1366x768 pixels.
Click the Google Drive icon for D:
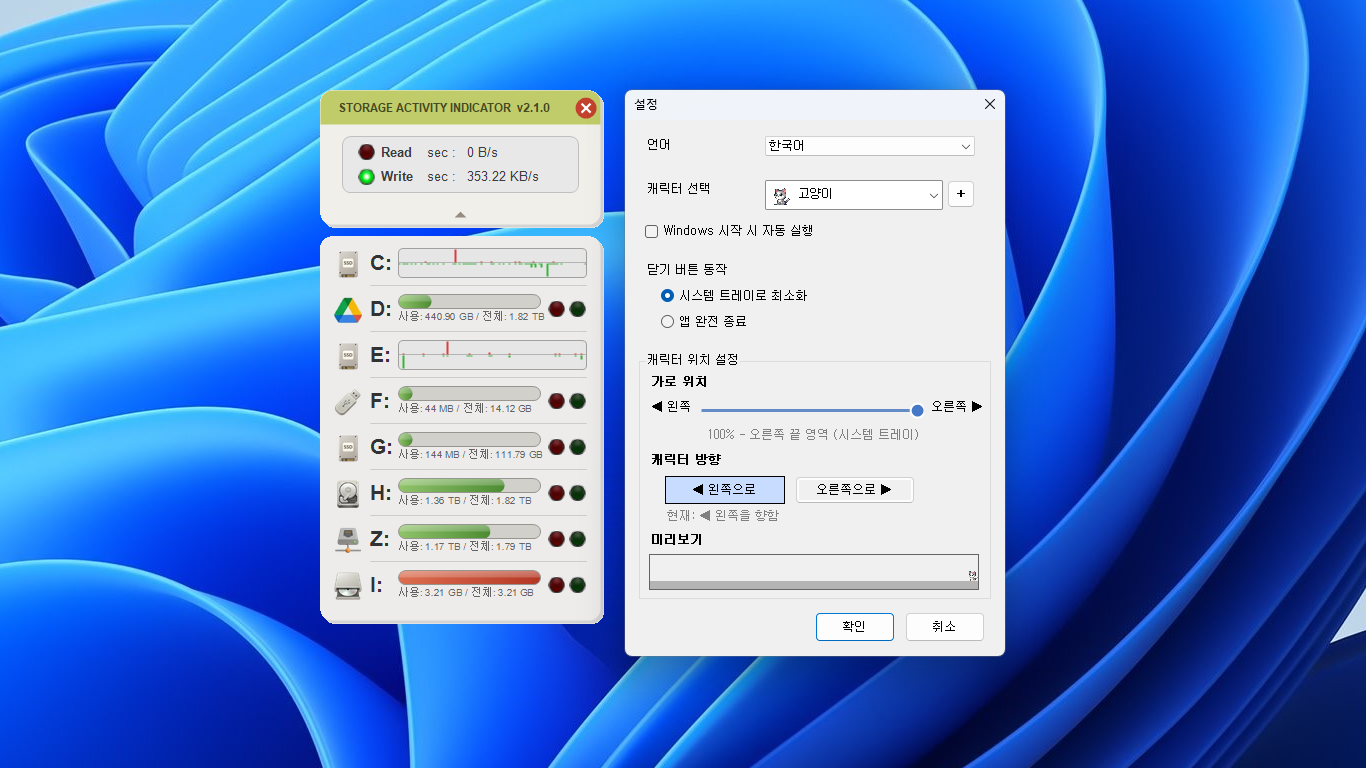point(348,310)
